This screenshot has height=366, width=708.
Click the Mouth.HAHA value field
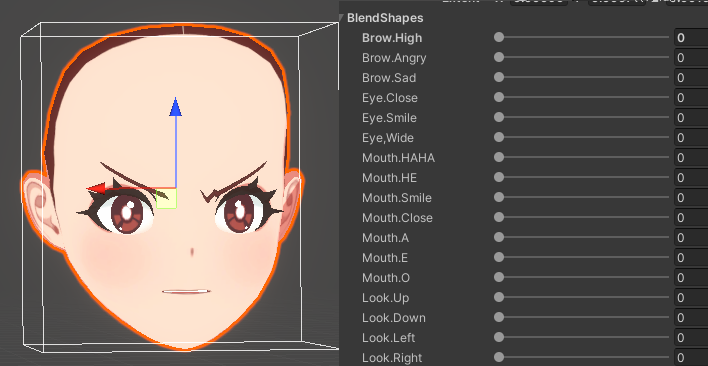(x=691, y=157)
